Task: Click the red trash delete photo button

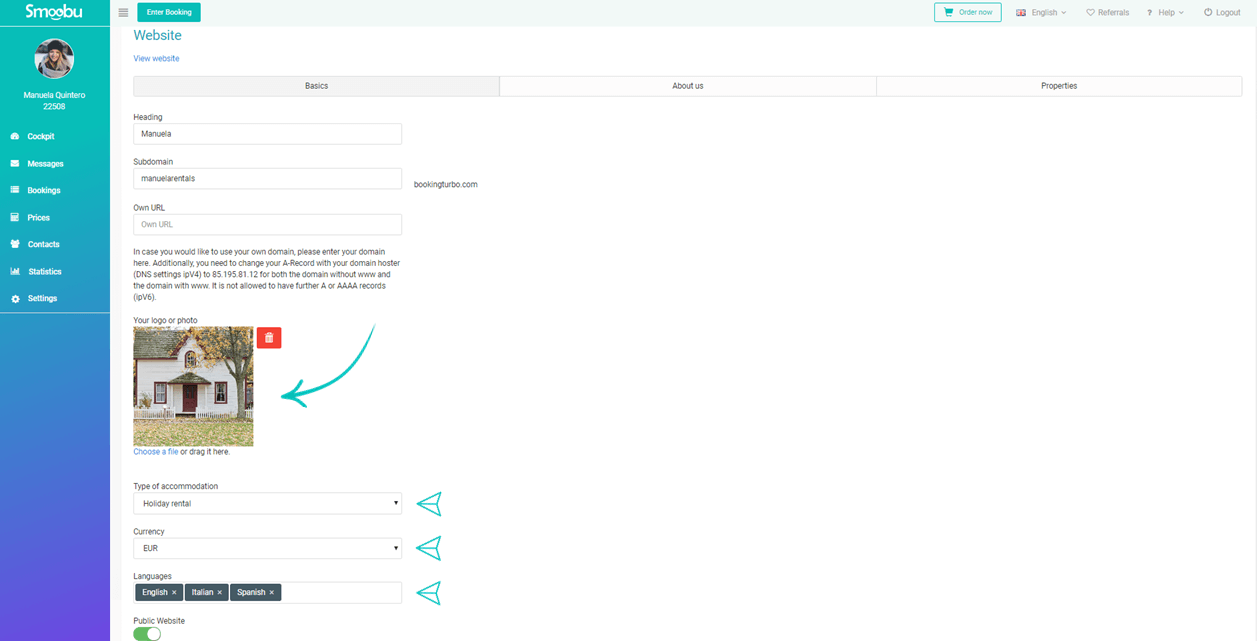Action: coord(269,338)
